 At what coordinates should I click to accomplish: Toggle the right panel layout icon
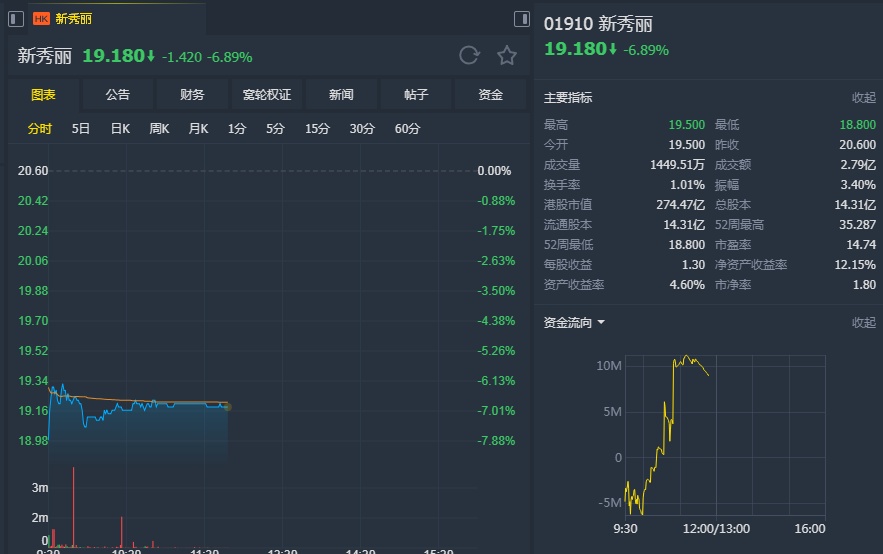[522, 18]
